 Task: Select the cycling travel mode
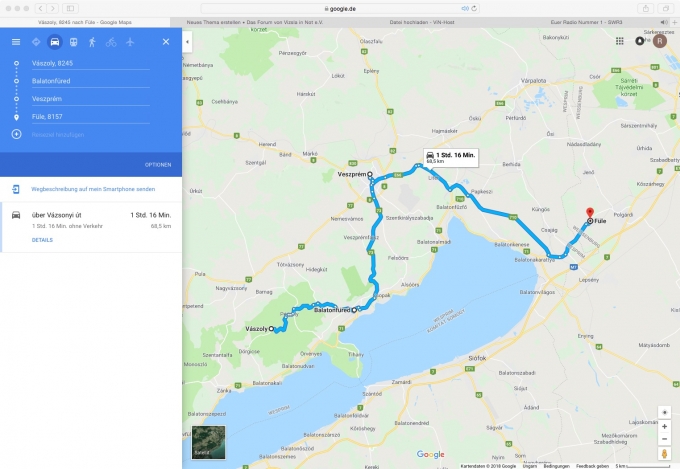click(111, 42)
